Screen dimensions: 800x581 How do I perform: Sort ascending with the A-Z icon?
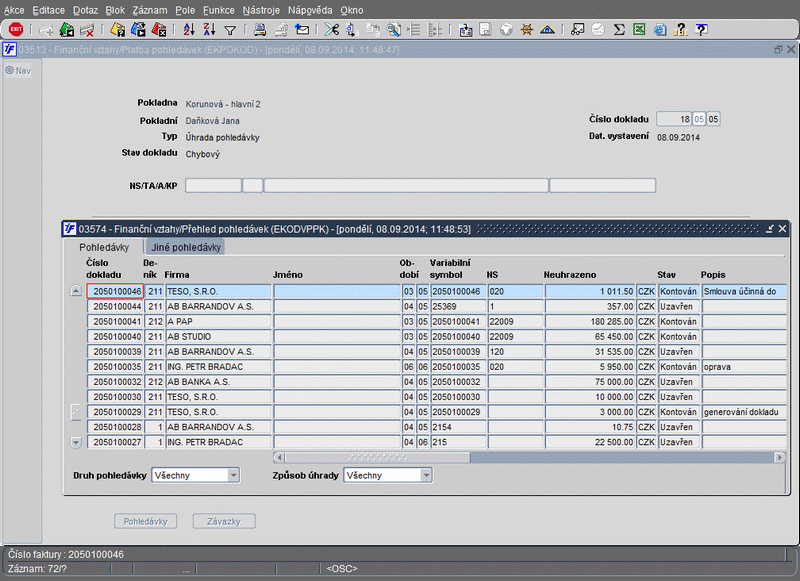pyautogui.click(x=189, y=30)
